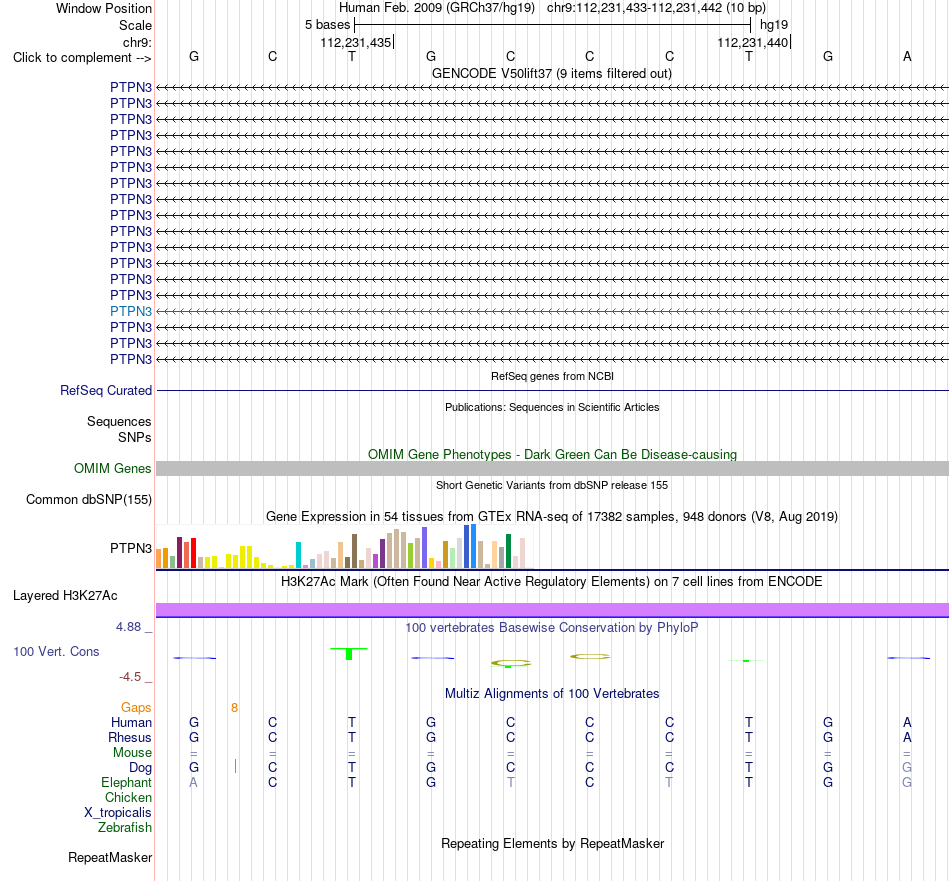Open the 'RefSeq genes from NCBI' track title
Viewport: 950px width, 881px height.
pyautogui.click(x=552, y=376)
